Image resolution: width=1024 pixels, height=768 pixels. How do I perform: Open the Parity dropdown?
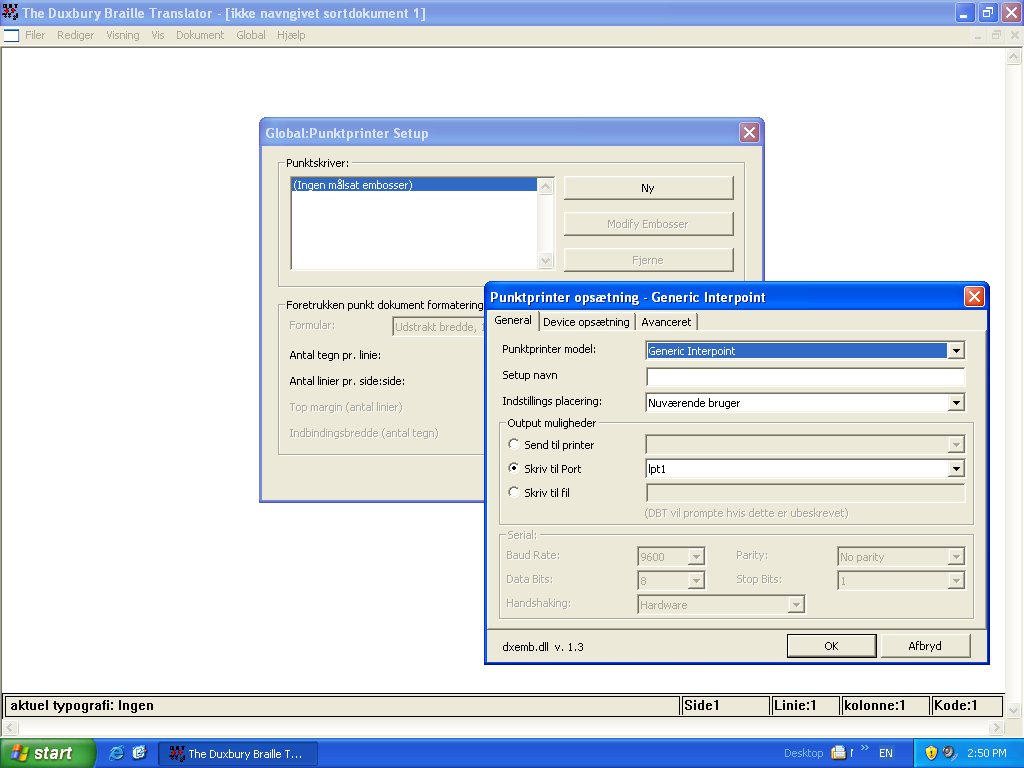coord(956,556)
